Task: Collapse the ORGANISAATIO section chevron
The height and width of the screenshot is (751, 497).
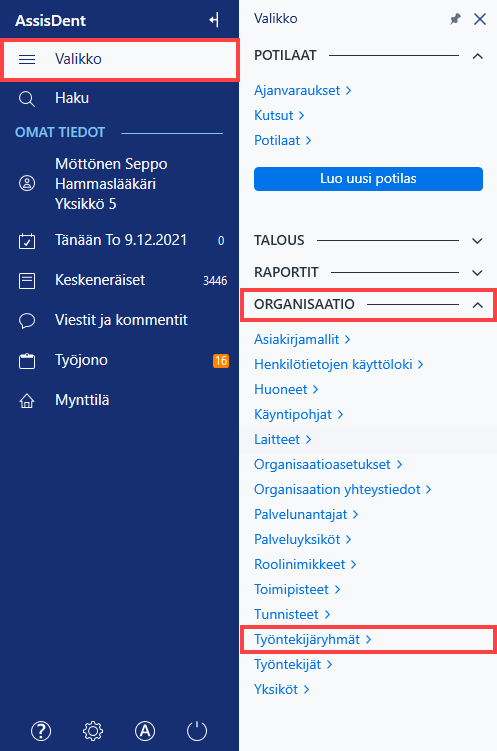Action: (477, 305)
